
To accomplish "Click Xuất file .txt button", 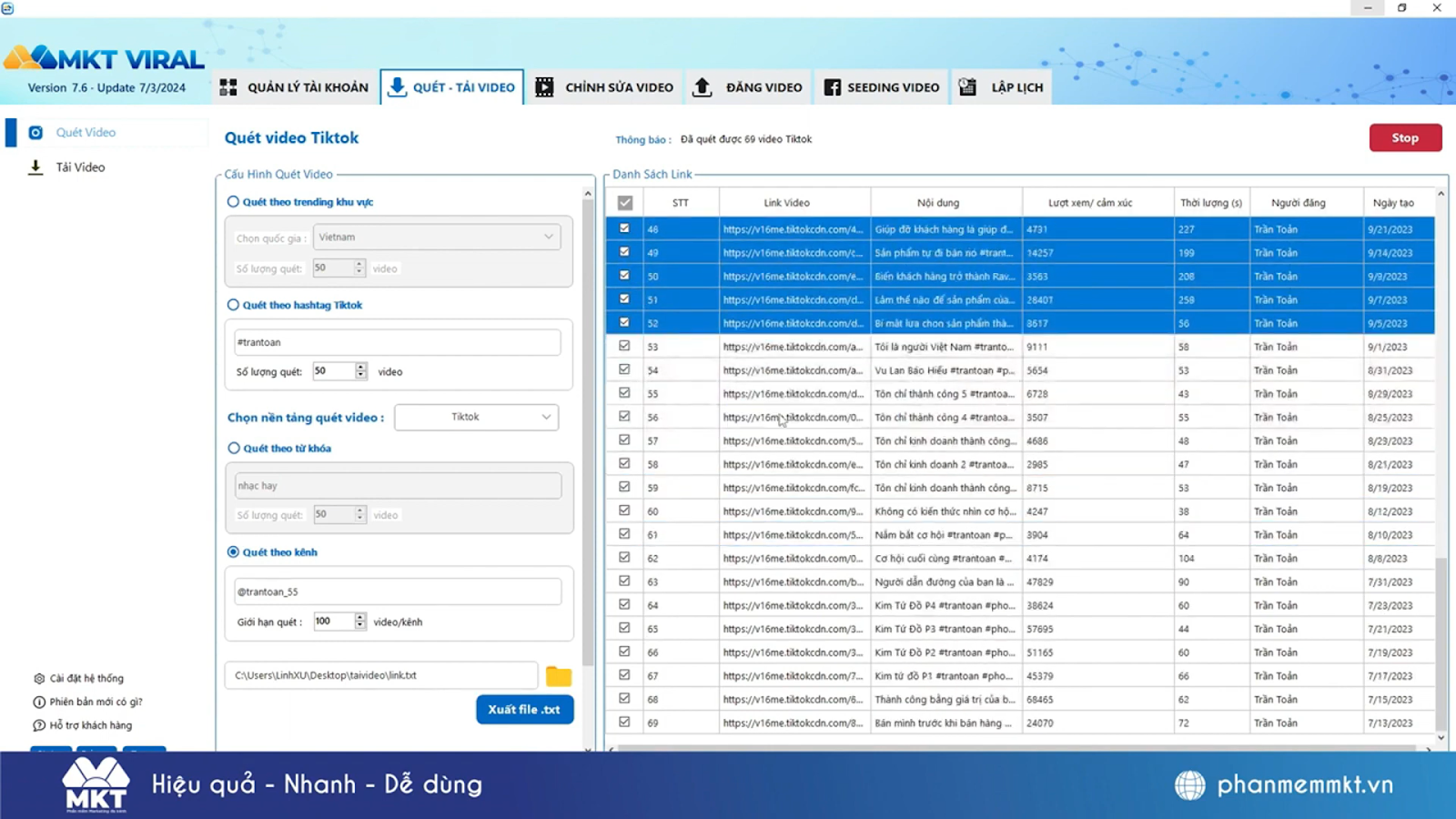I will pyautogui.click(x=525, y=710).
